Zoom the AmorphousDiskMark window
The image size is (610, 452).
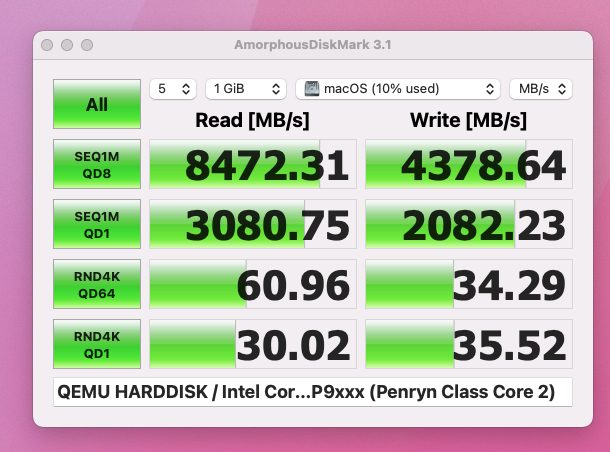point(87,45)
